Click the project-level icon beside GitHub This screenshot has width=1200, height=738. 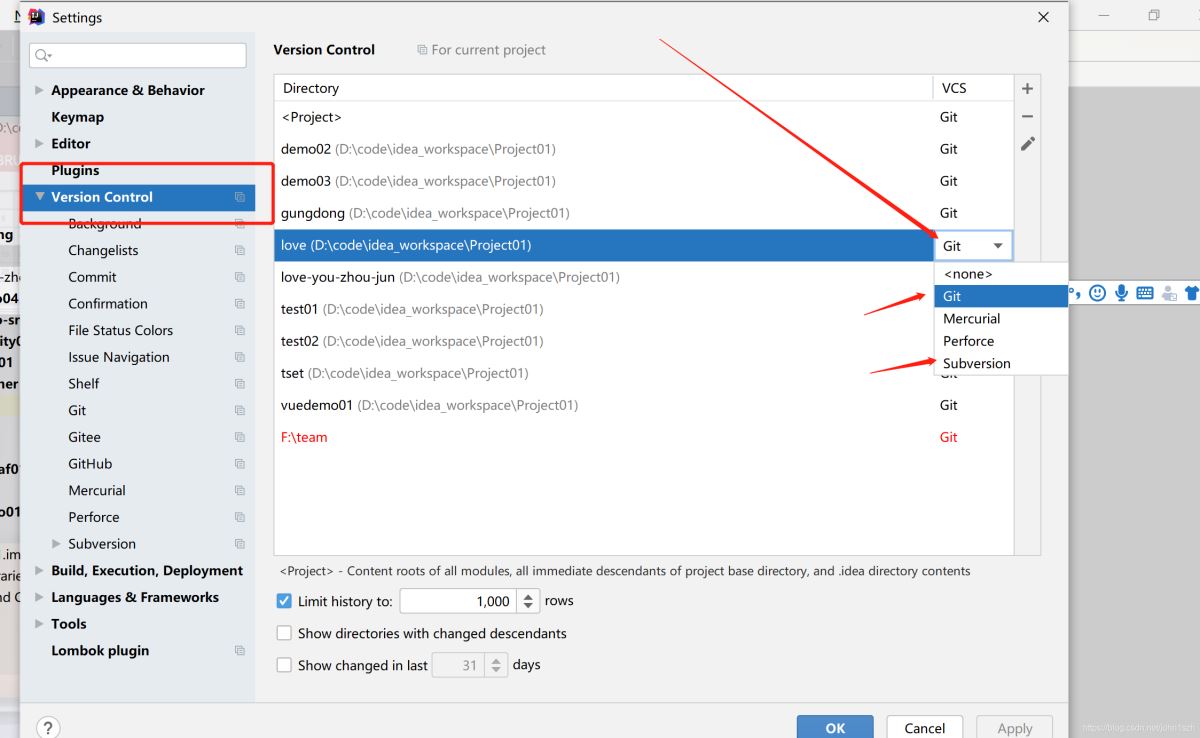(x=240, y=464)
